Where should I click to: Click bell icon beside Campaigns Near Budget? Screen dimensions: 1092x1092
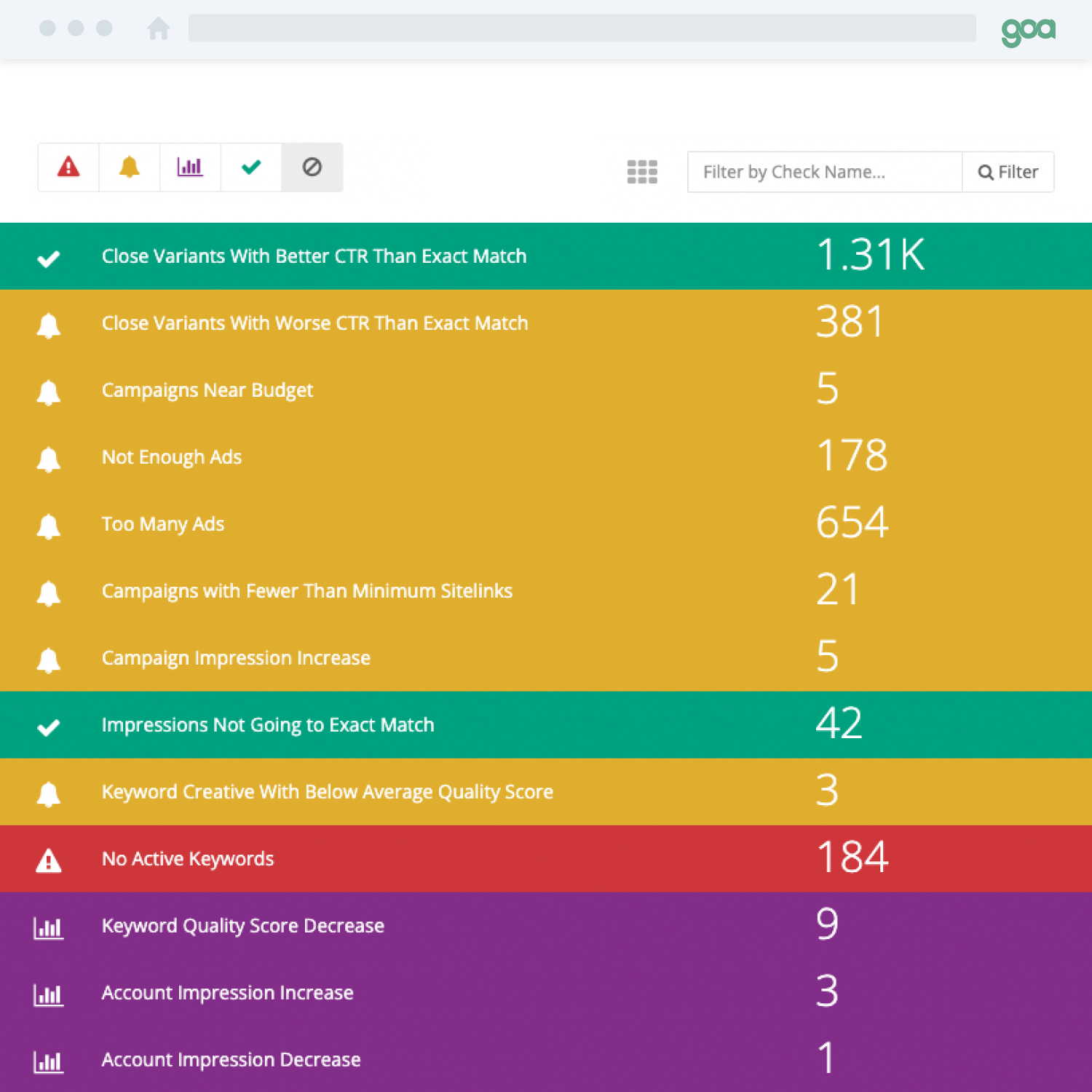[x=49, y=392]
